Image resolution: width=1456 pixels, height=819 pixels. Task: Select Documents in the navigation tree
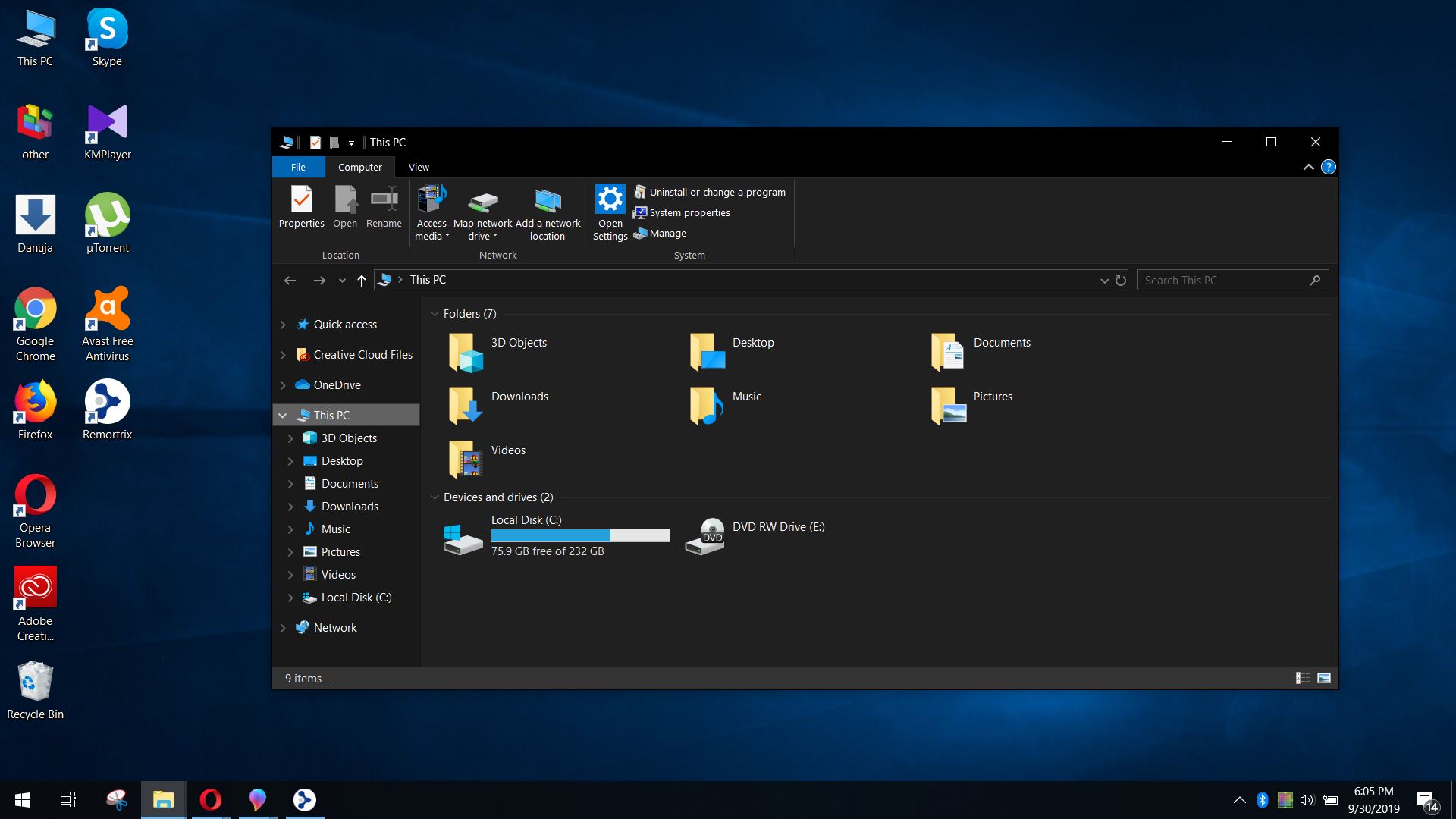tap(349, 484)
